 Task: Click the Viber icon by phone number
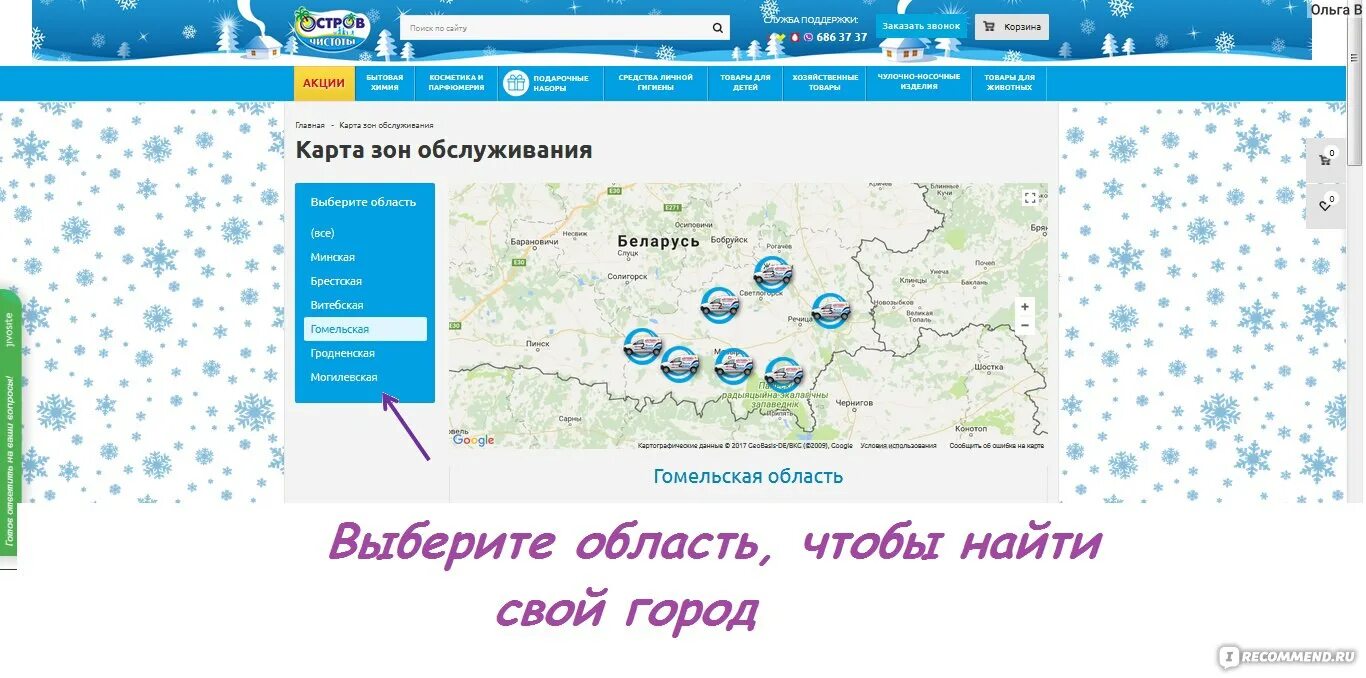808,38
